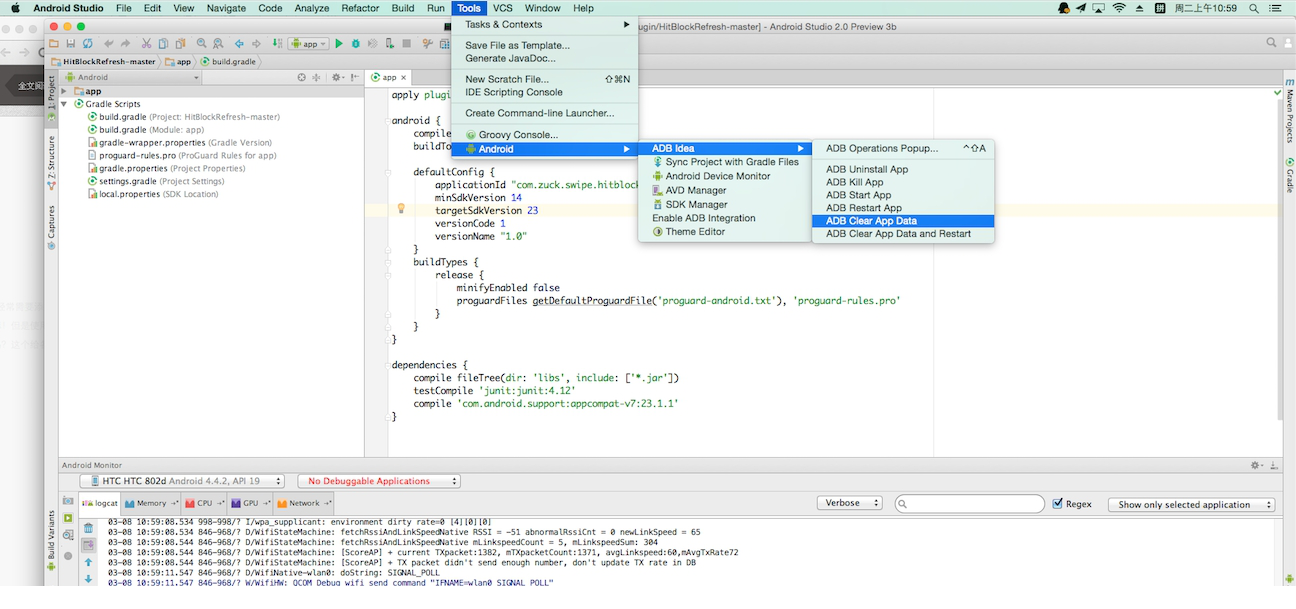This screenshot has width=1296, height=609.
Task: Open the Show only selected application dropdown
Action: click(1190, 504)
